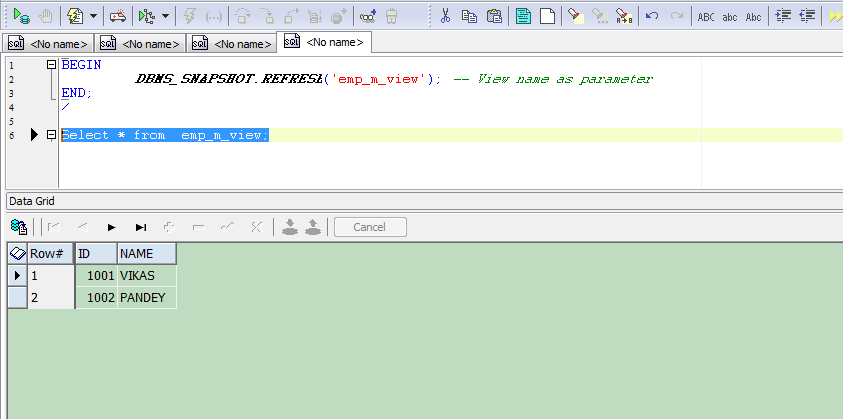Convert selection to uppercase with ABC icon

pyautogui.click(x=706, y=16)
